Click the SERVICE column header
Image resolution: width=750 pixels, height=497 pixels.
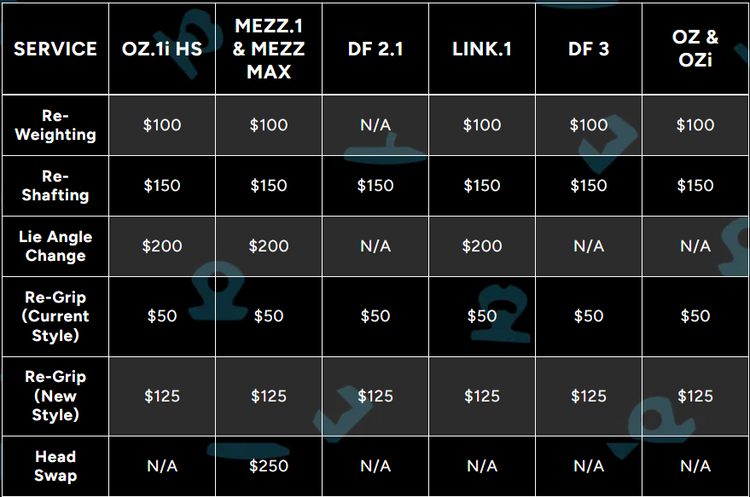point(56,48)
